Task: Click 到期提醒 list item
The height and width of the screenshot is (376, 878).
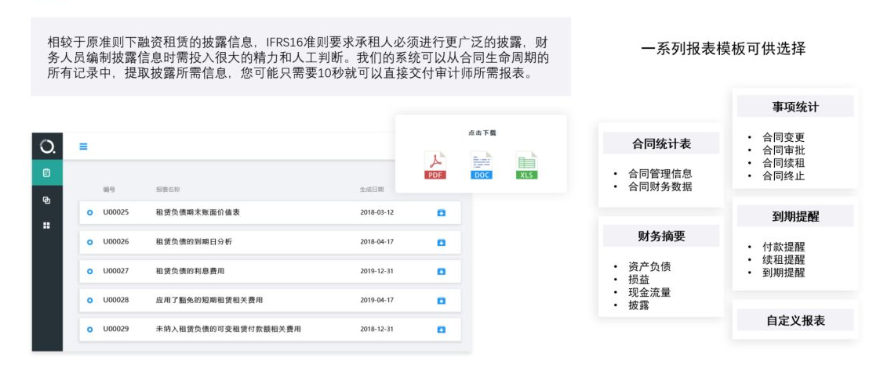Action: 783,272
